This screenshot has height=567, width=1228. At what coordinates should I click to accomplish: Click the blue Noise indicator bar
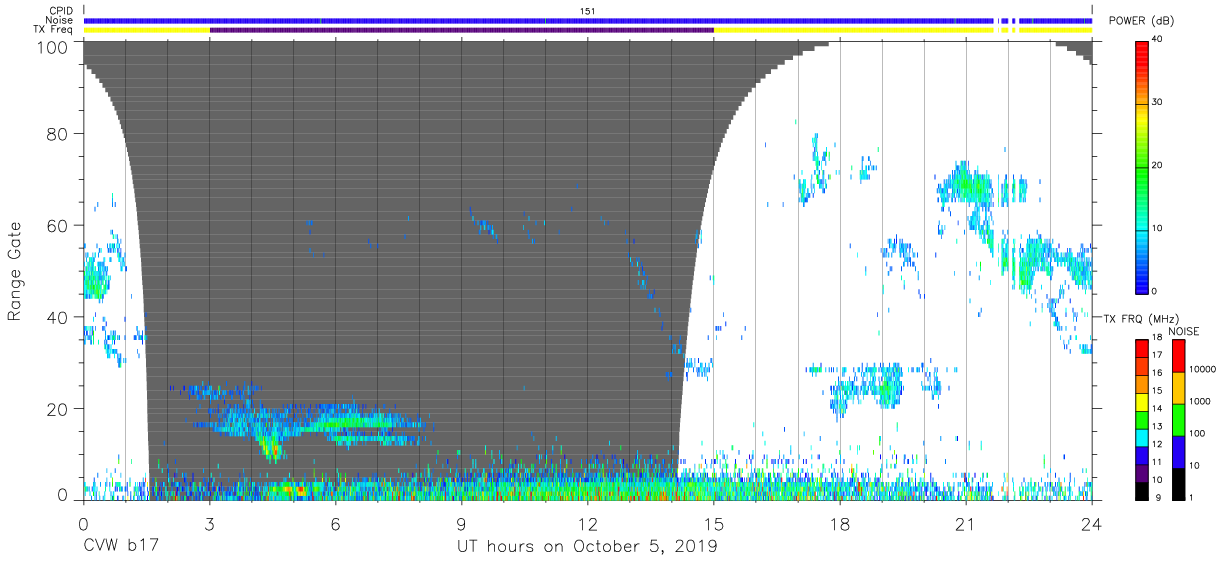588,20
